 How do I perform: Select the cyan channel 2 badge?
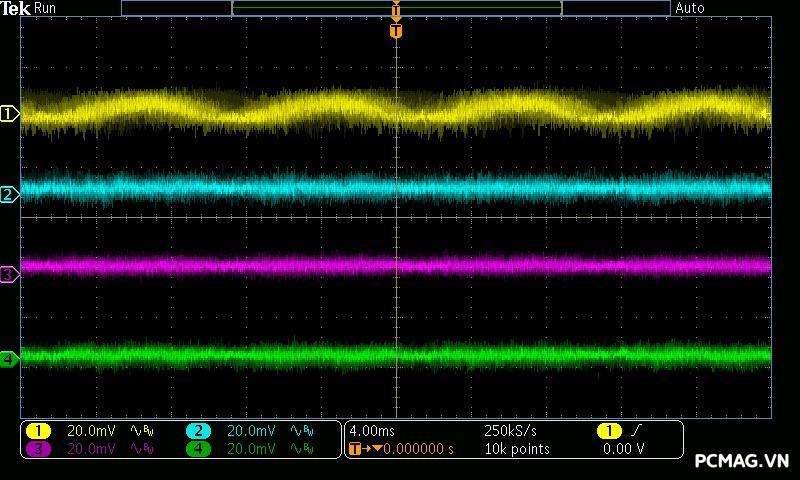[x=198, y=431]
